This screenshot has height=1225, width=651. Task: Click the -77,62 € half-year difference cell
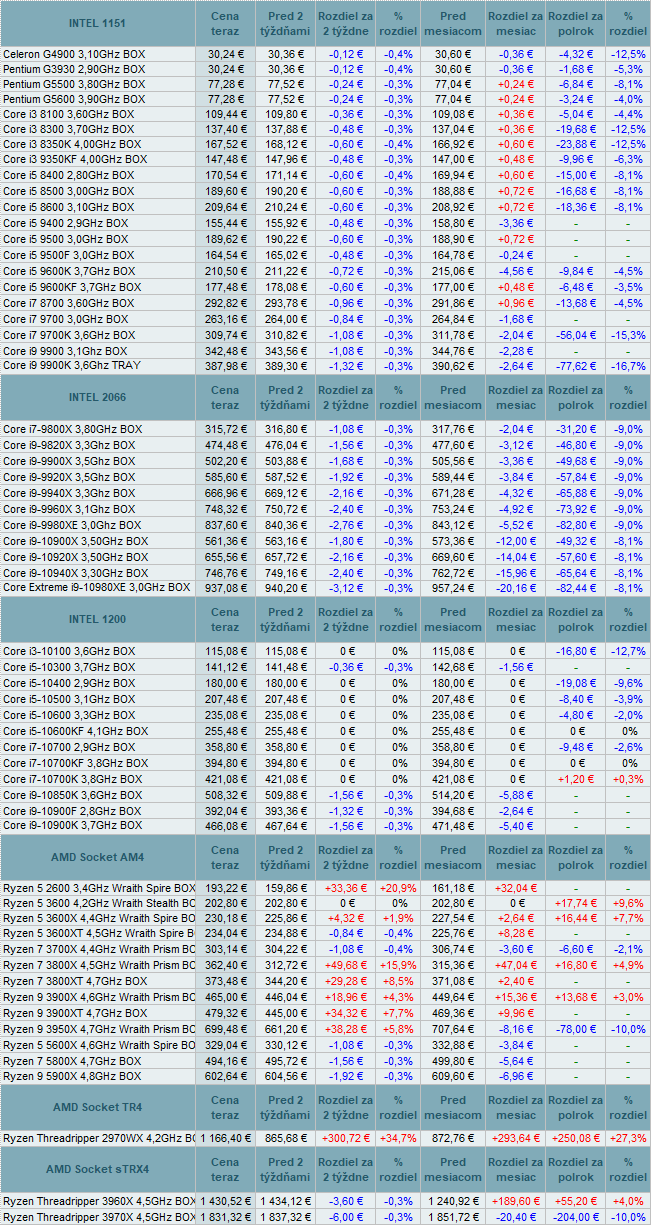[575, 366]
